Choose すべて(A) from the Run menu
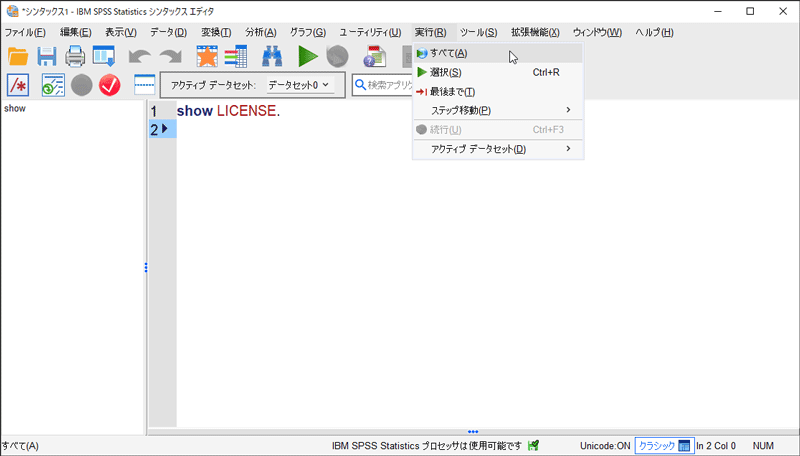The height and width of the screenshot is (456, 800). (498, 53)
